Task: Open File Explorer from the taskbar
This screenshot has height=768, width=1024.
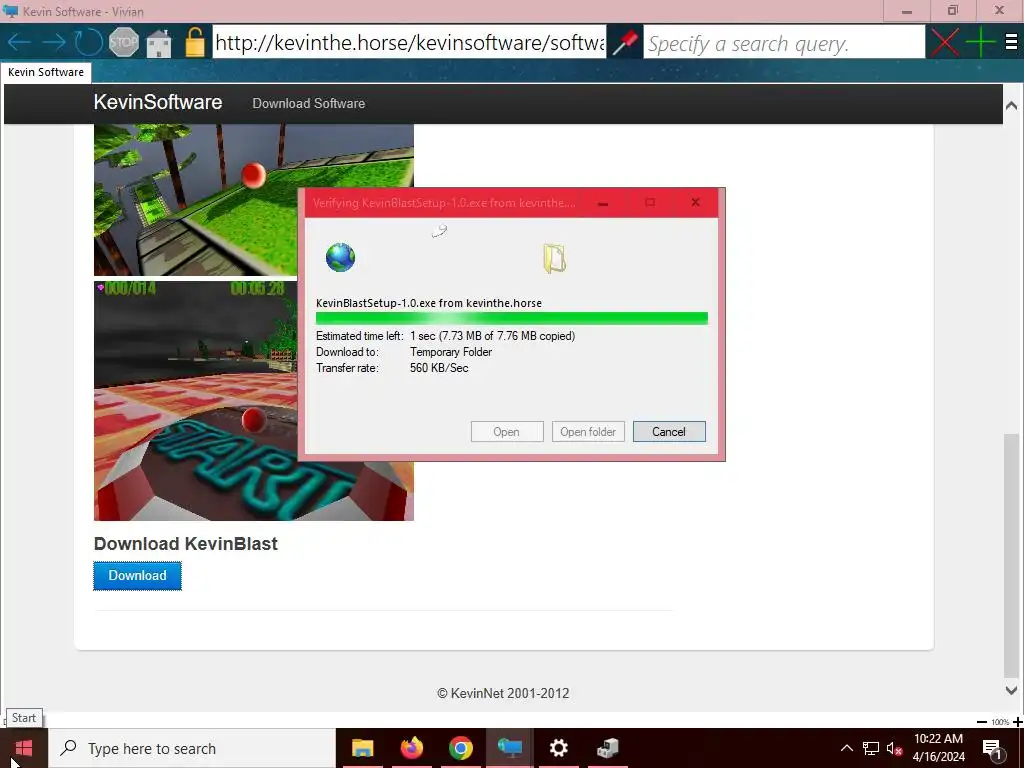Action: pos(362,748)
